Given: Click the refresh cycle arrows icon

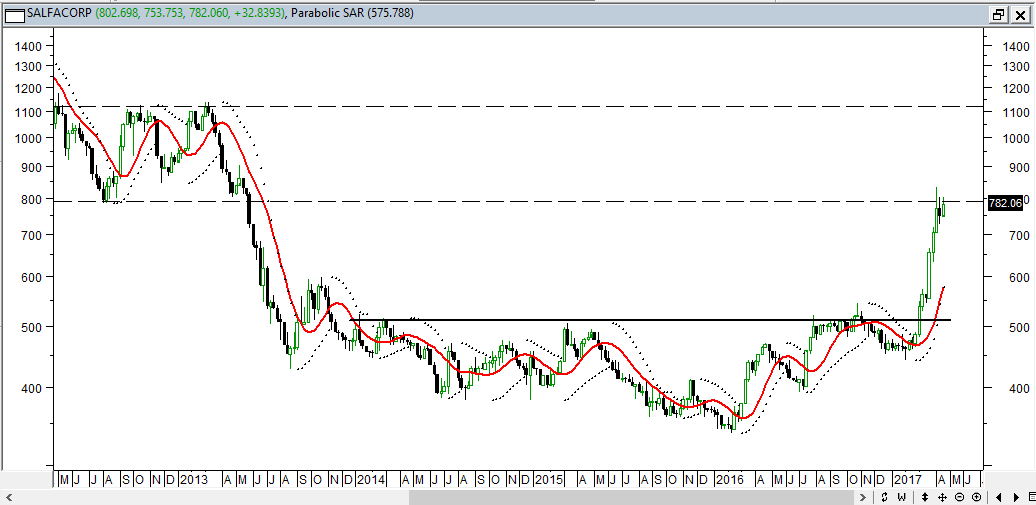Looking at the screenshot, I should (x=884, y=497).
